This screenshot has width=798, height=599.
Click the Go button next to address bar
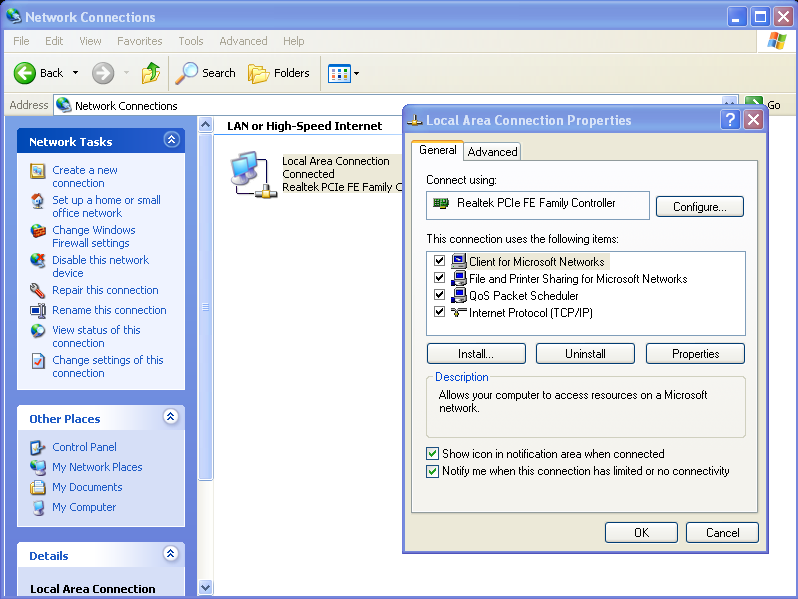[x=764, y=105]
